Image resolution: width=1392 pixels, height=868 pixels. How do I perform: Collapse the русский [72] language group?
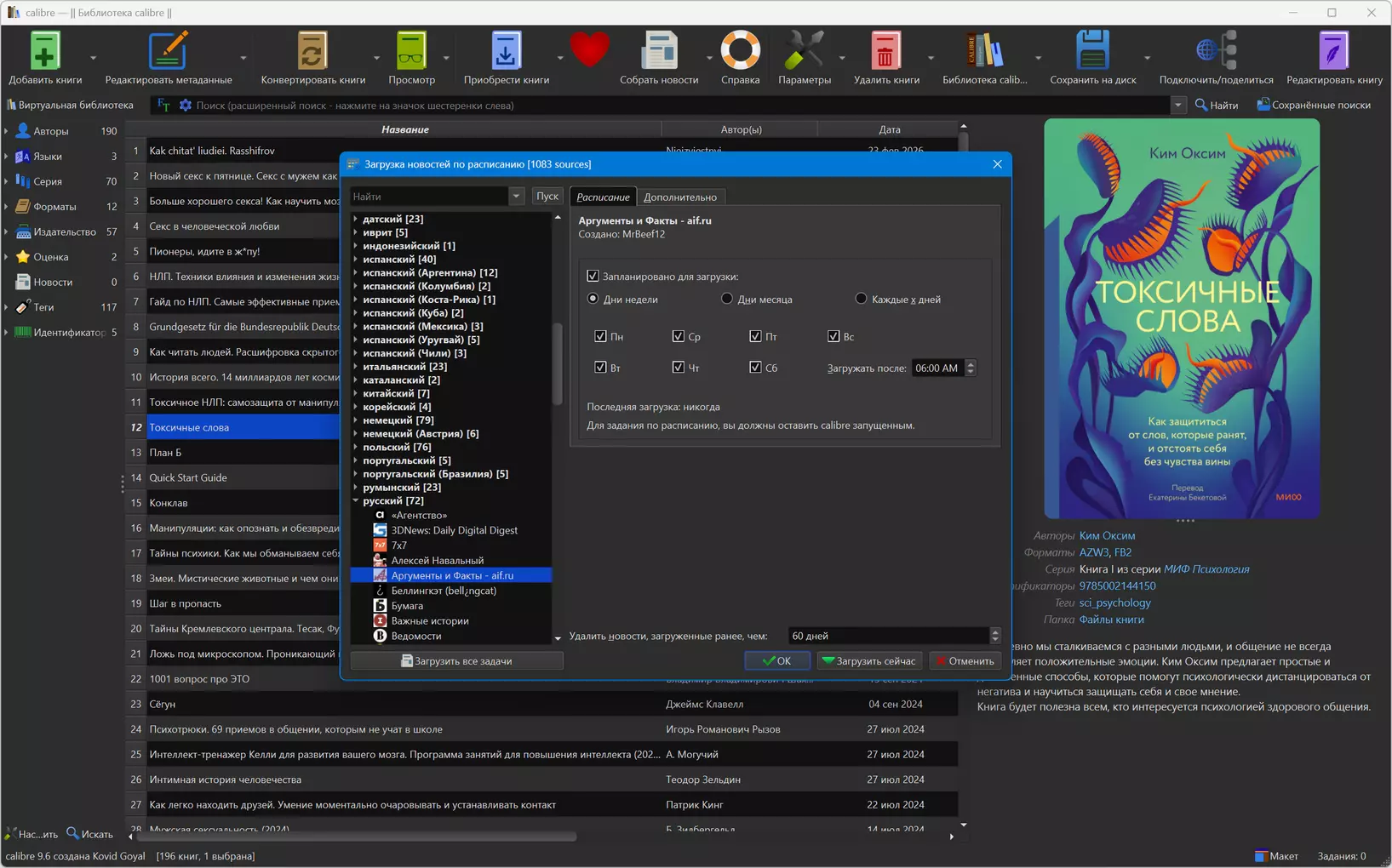point(356,500)
